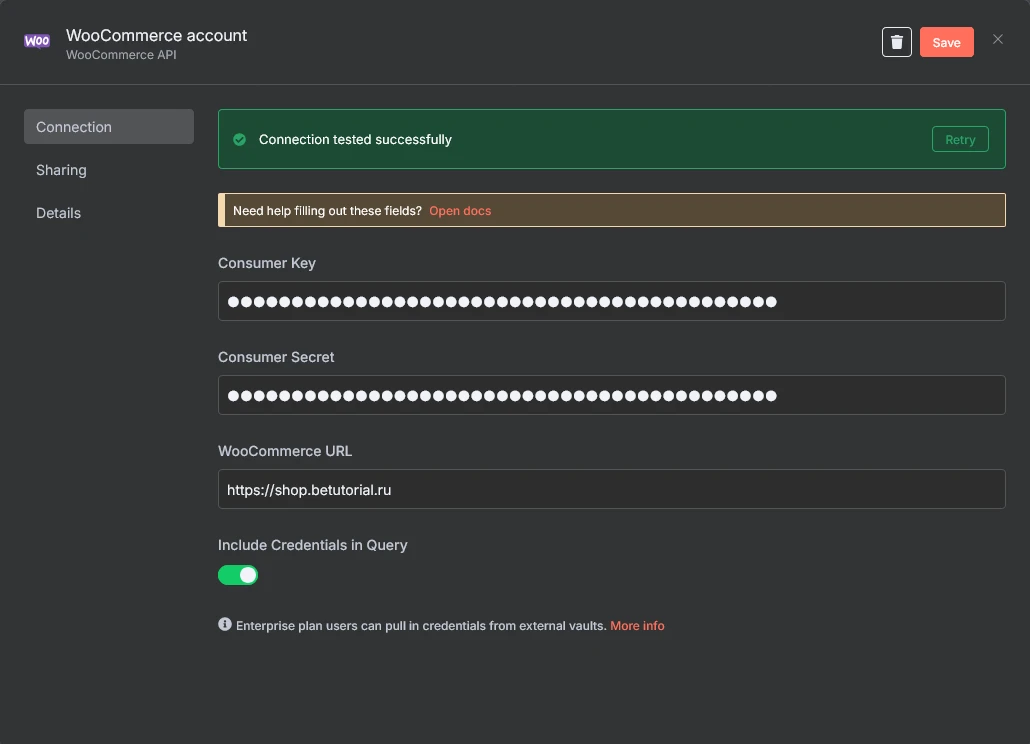Retry the connection test
This screenshot has width=1030, height=744.
pos(959,140)
